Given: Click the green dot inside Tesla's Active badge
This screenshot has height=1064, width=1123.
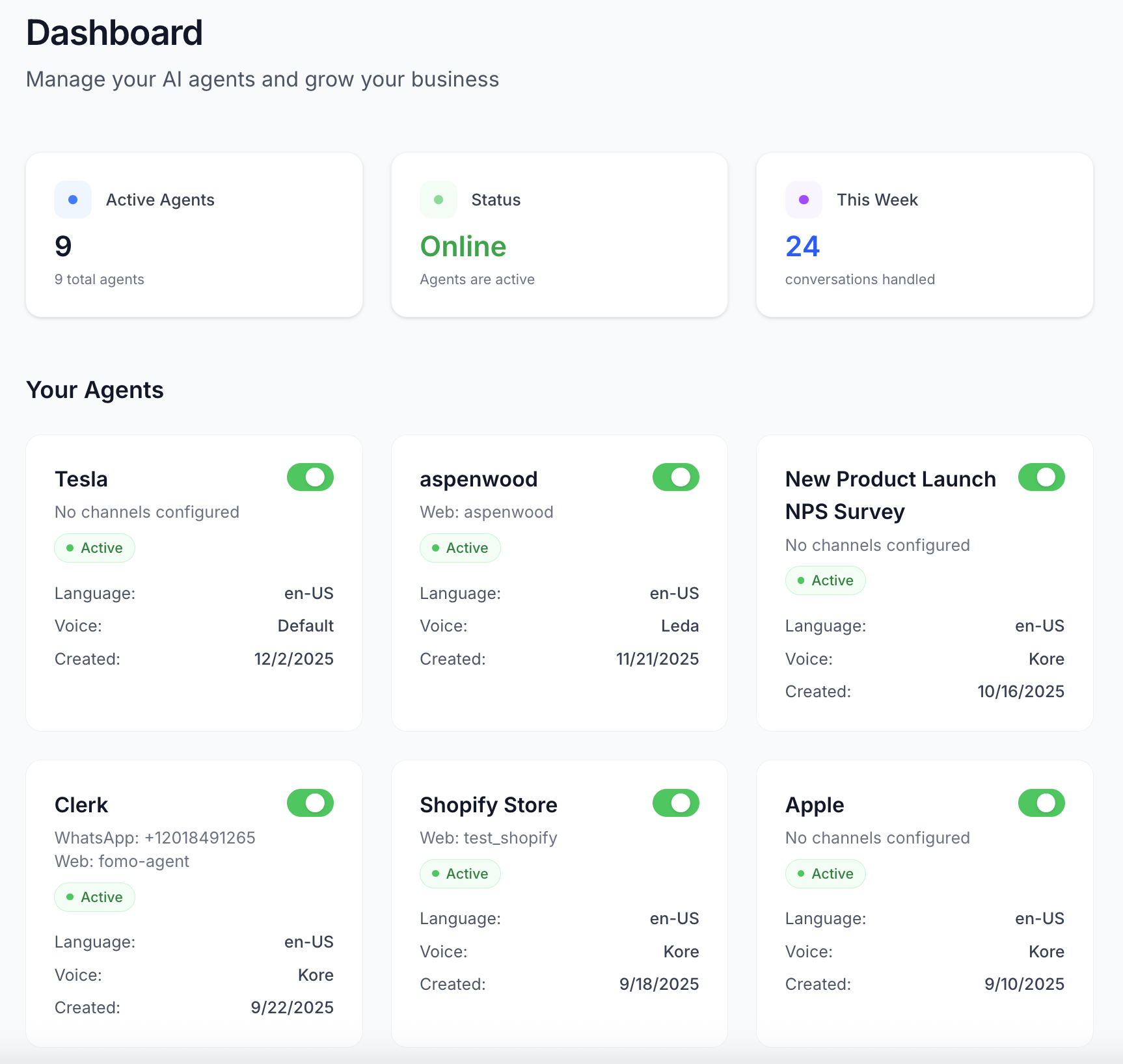Looking at the screenshot, I should point(70,548).
